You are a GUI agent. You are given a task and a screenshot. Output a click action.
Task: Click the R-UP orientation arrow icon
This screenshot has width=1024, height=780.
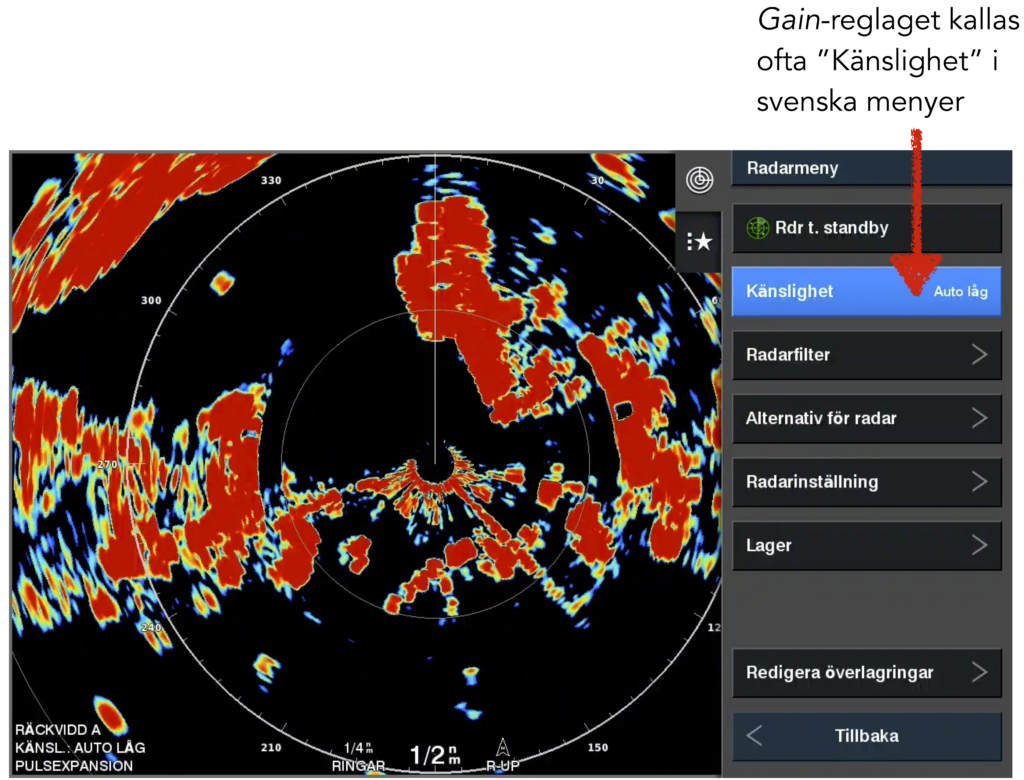pos(502,748)
